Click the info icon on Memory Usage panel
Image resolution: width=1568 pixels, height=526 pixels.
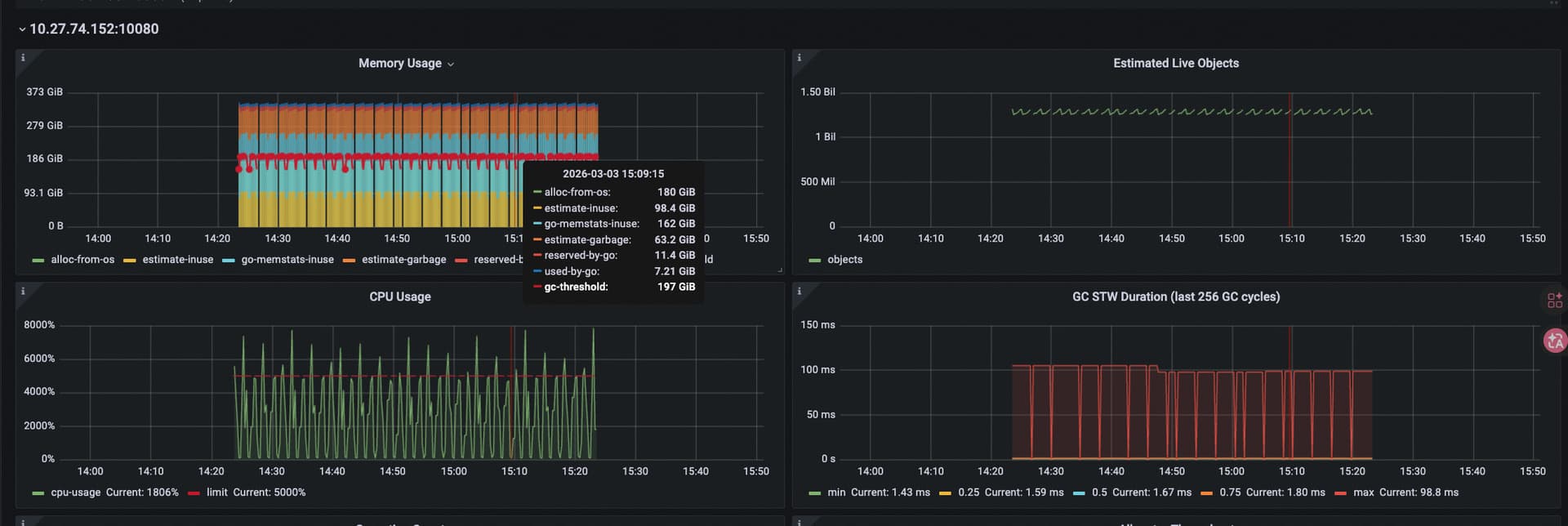pos(23,58)
